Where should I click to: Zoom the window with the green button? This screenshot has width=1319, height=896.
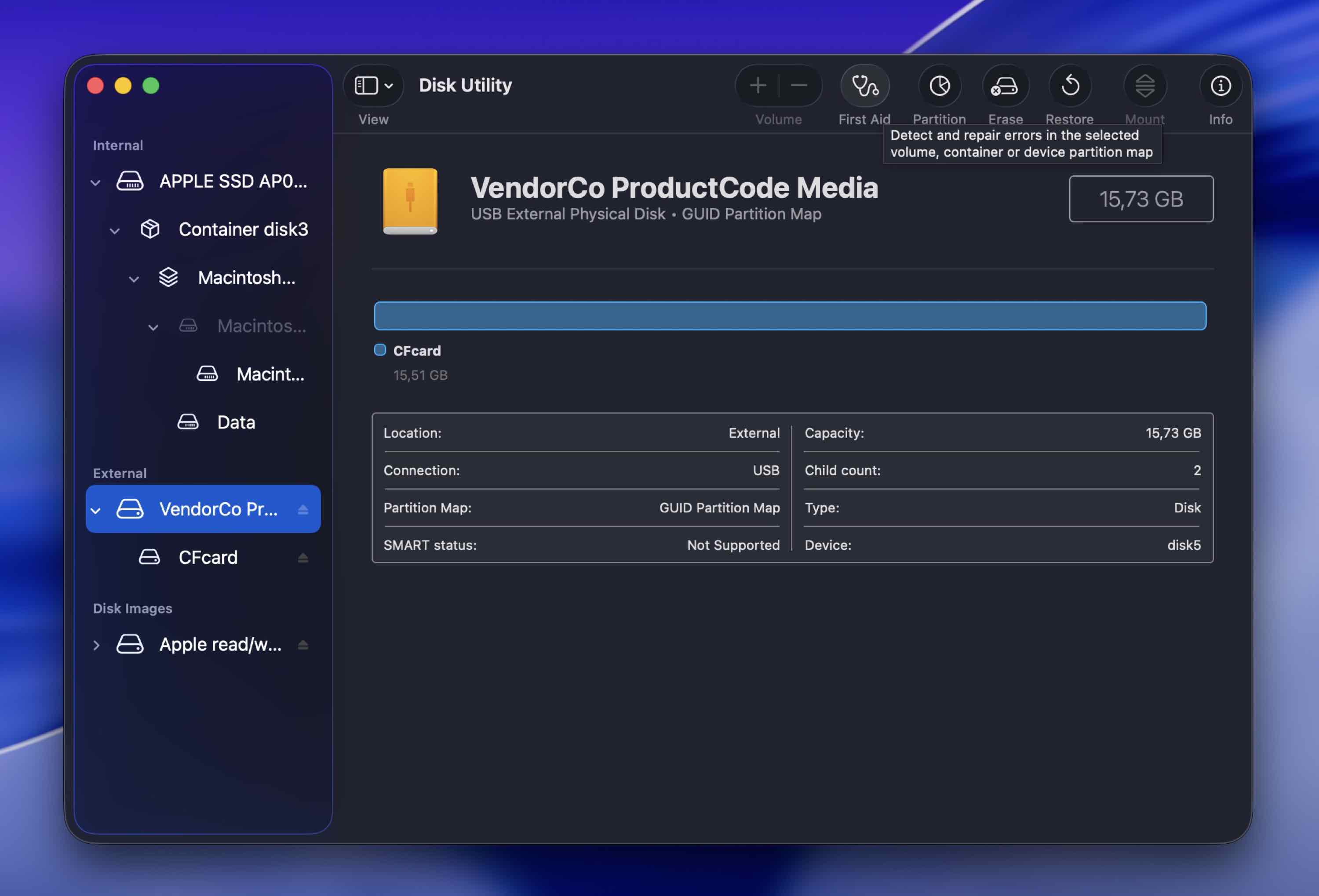click(151, 86)
